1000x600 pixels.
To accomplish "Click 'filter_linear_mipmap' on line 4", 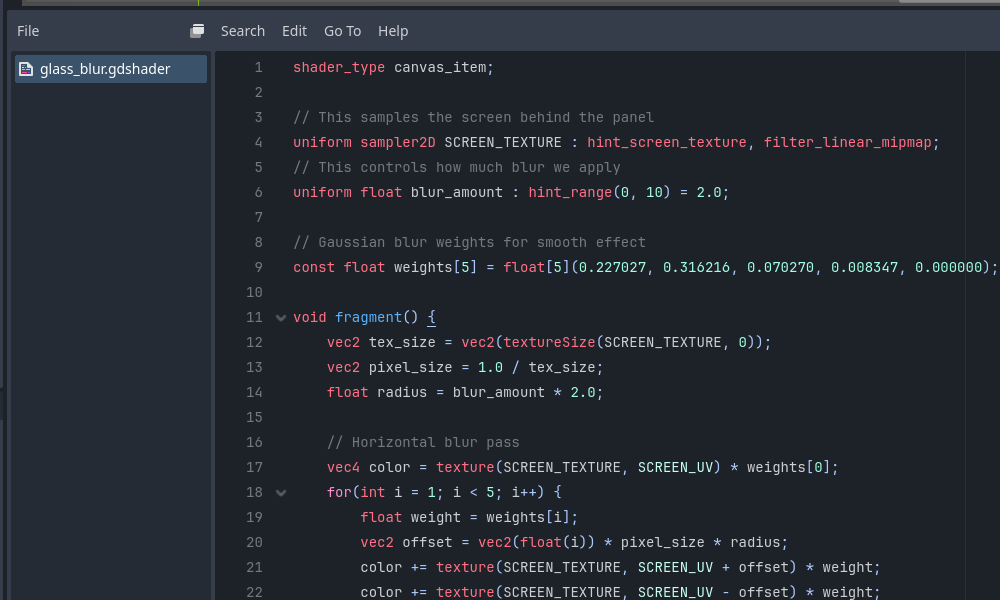I will [x=848, y=143].
